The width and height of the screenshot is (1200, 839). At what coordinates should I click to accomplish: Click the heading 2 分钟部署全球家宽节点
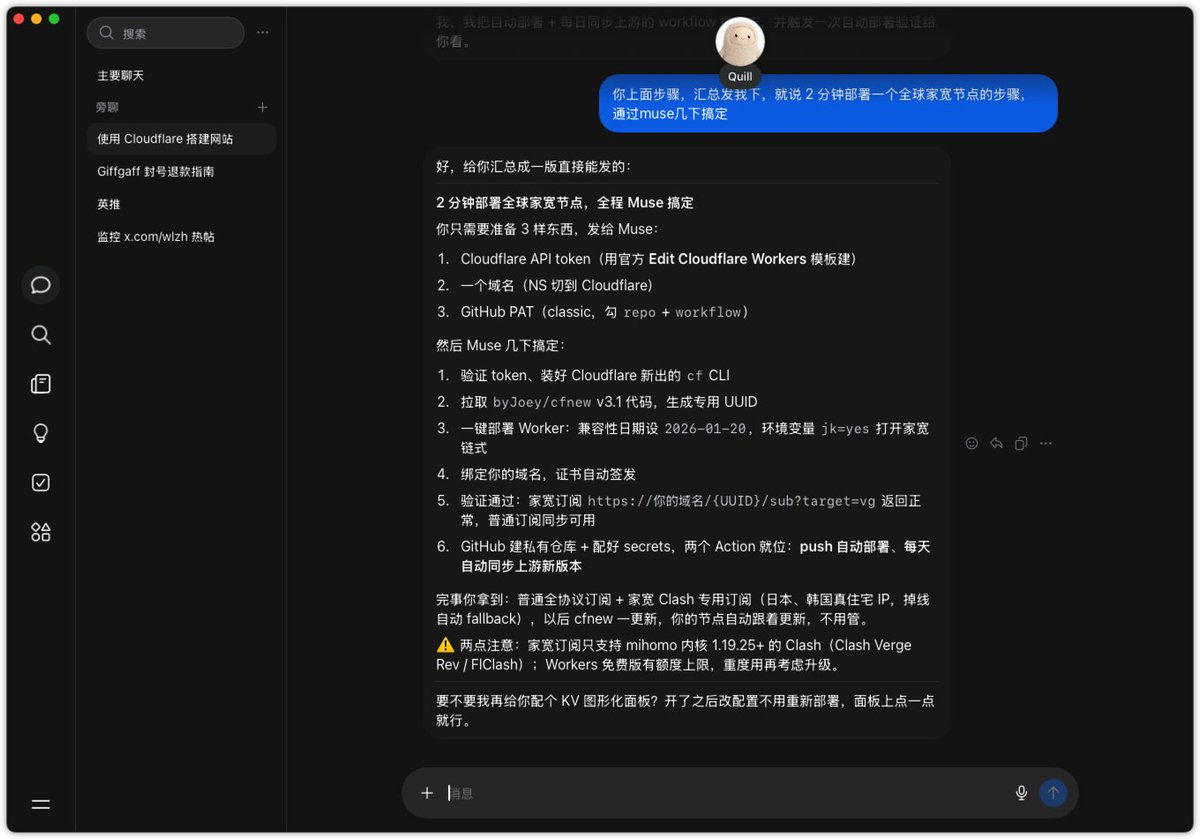[565, 203]
